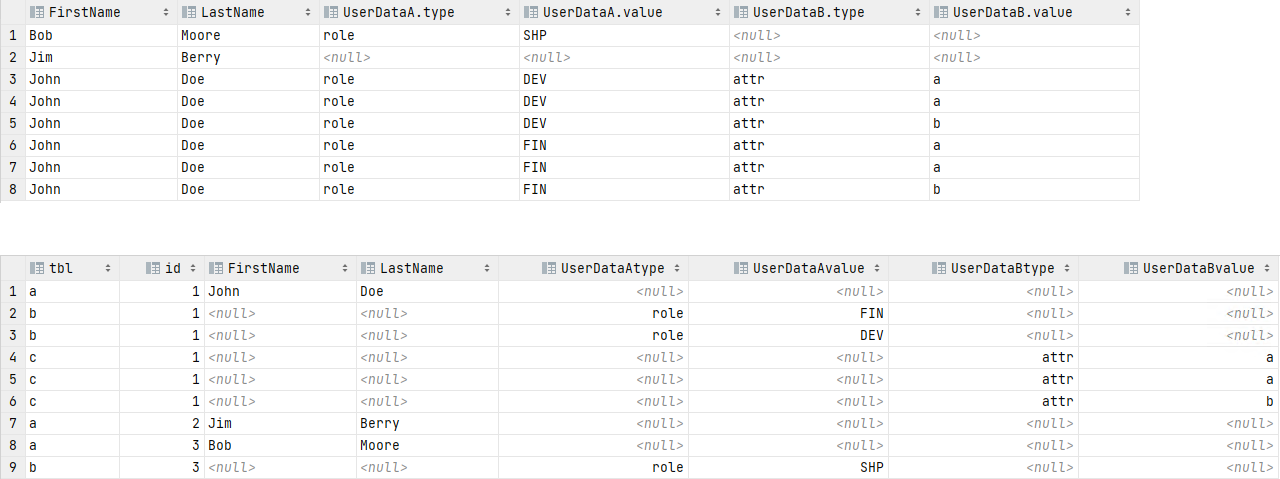Screen dimensions: 1280x479
Task: Click the column icon beside UserDataAvalue header
Action: 741,268
